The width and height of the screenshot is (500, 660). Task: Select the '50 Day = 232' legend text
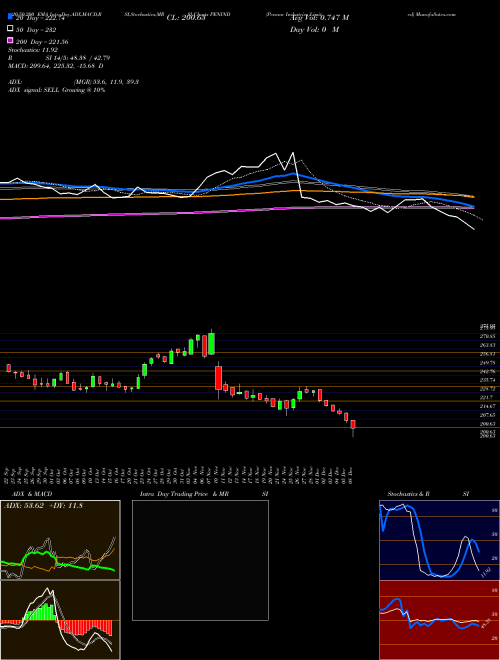pyautogui.click(x=36, y=30)
